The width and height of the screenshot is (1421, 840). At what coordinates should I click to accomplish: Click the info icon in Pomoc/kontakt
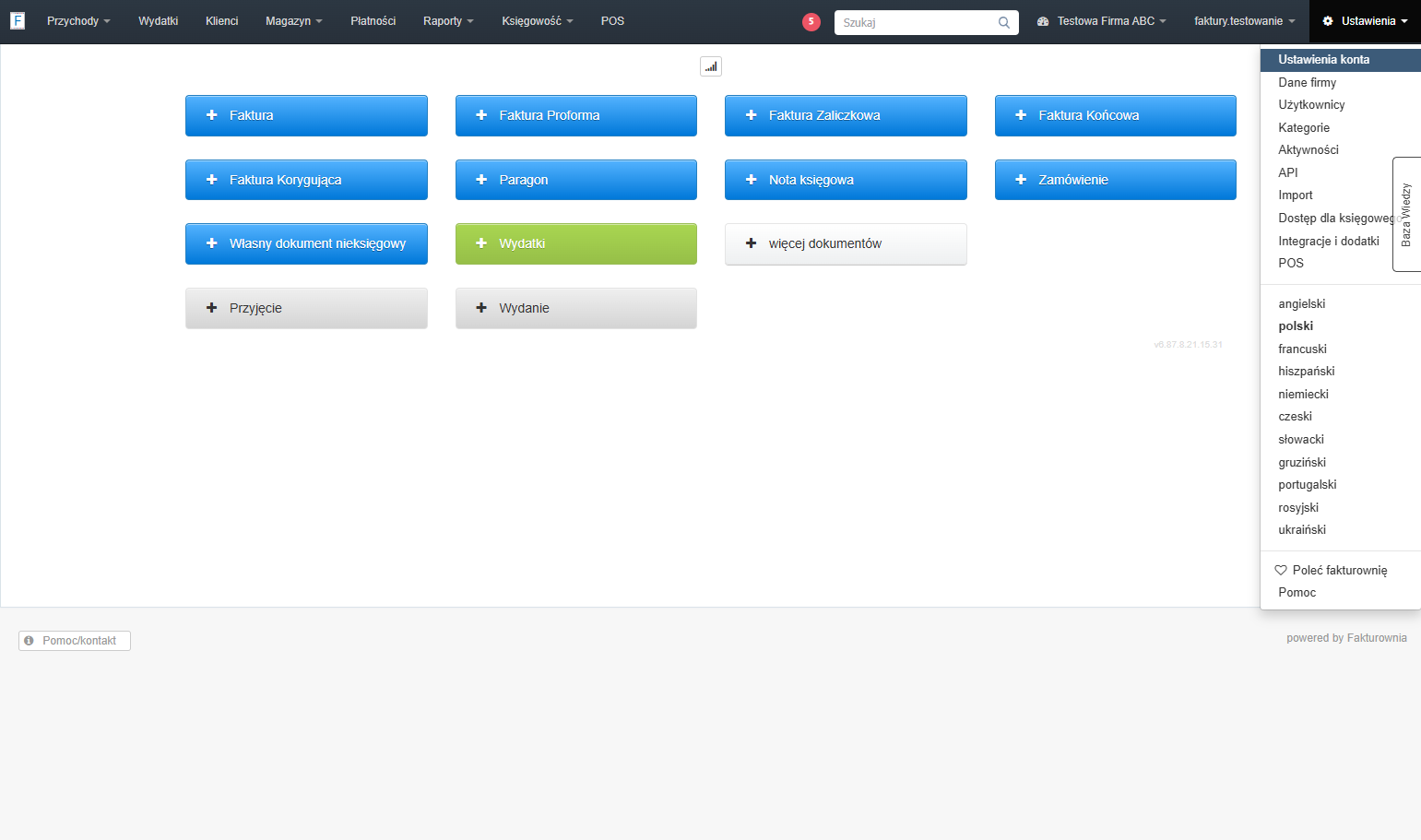click(29, 640)
